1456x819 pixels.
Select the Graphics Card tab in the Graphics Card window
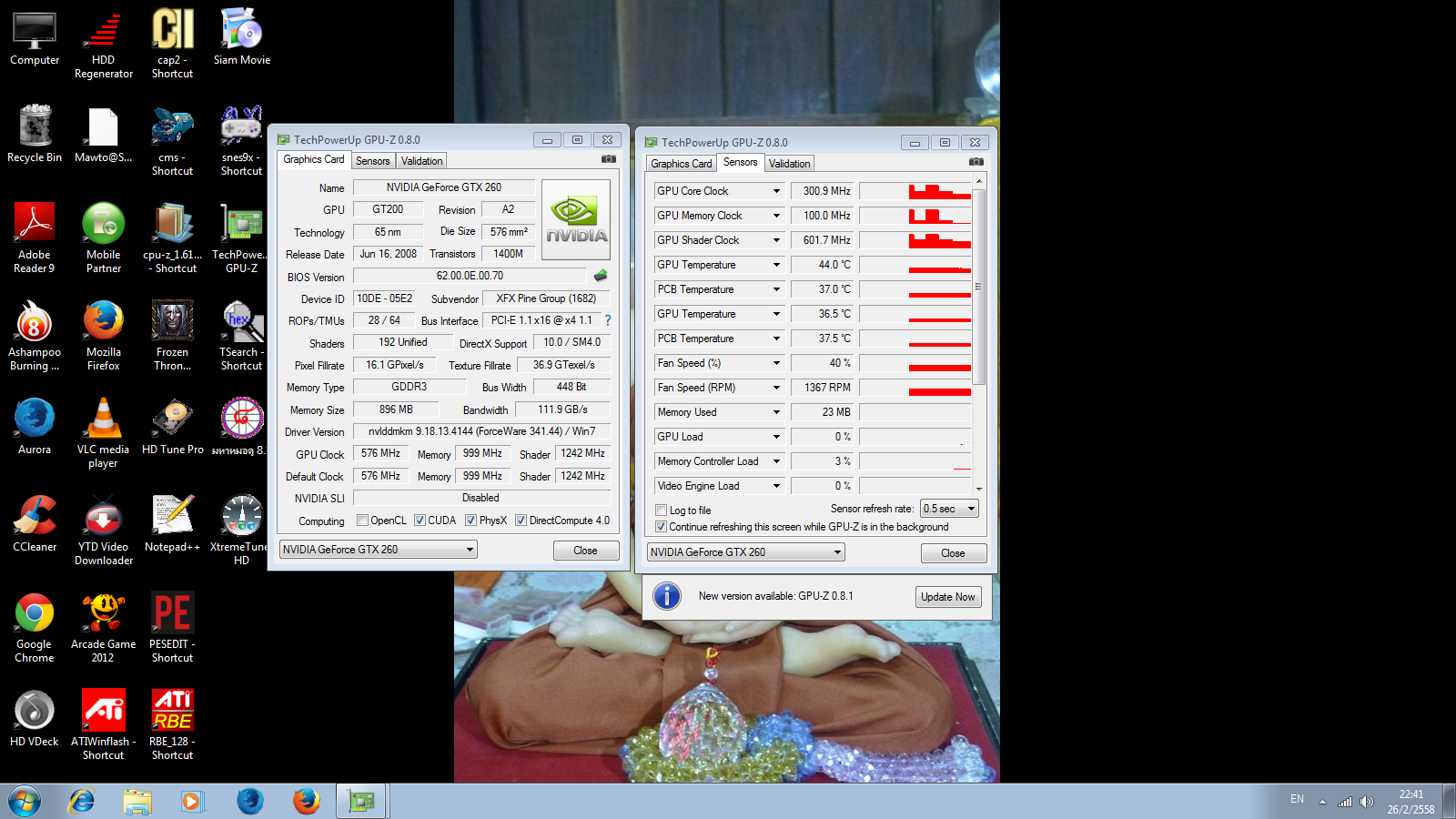(x=314, y=159)
